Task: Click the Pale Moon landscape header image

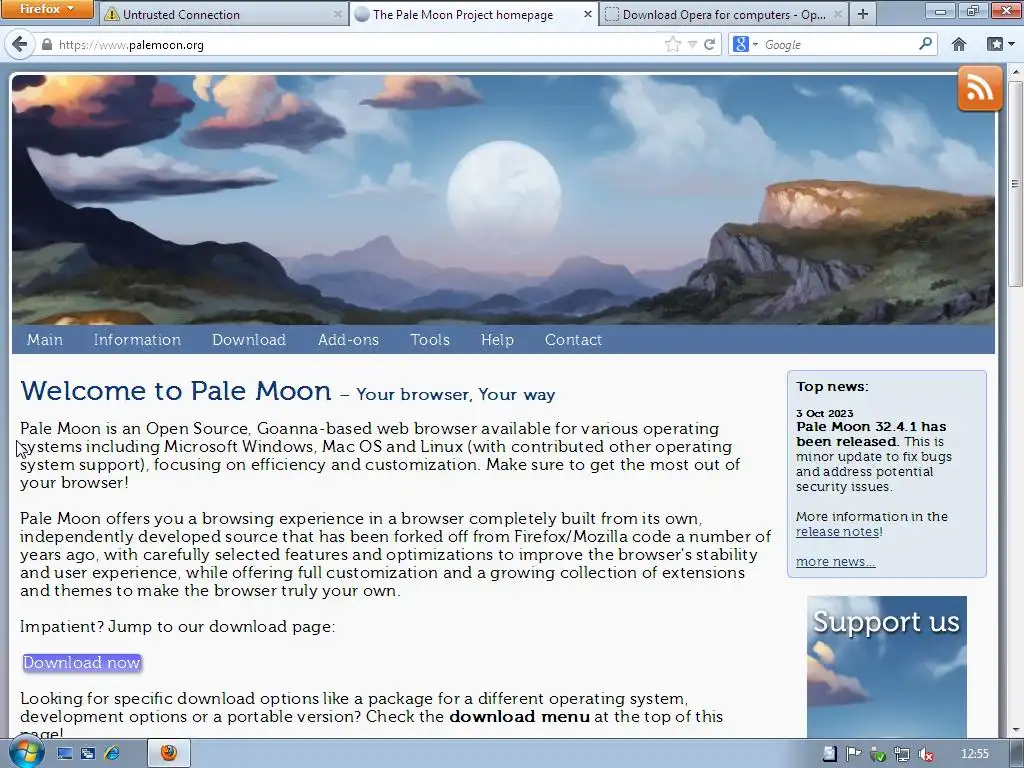Action: pyautogui.click(x=503, y=200)
